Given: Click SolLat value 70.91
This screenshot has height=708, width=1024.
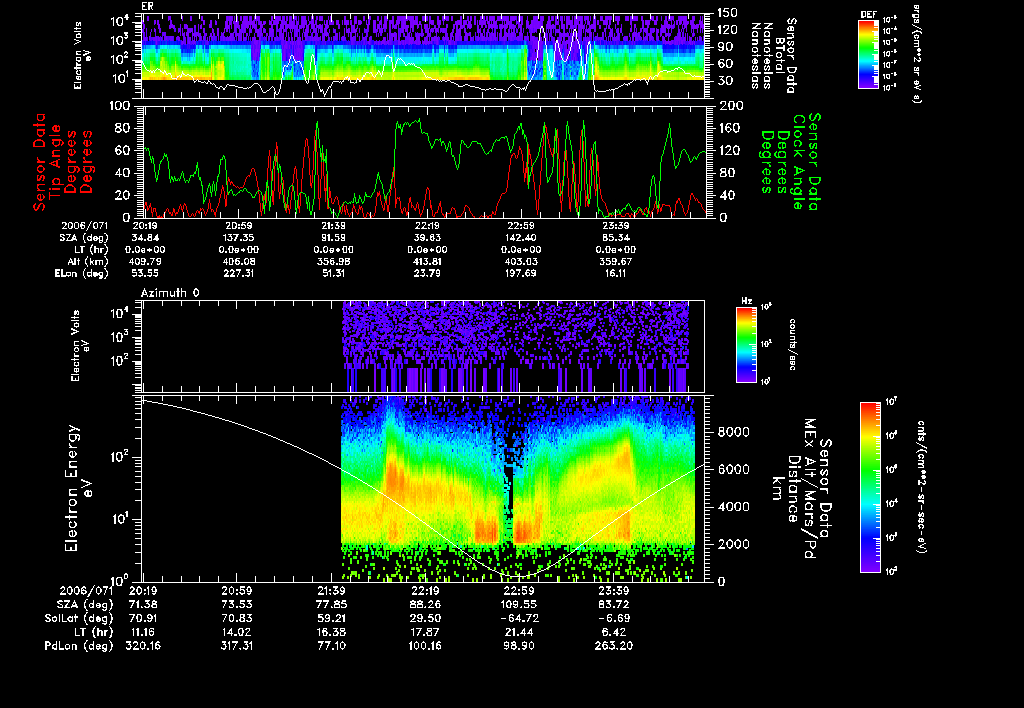Looking at the screenshot, I should (144, 618).
